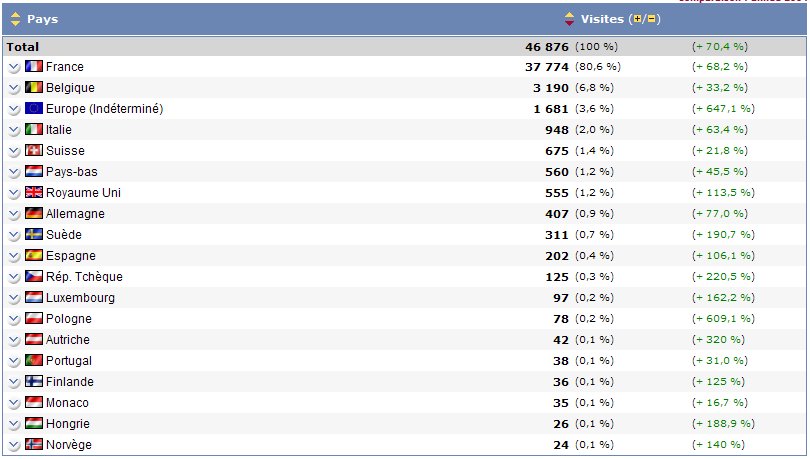Expand the Monaco row chevron
The width and height of the screenshot is (810, 459).
[x=14, y=403]
